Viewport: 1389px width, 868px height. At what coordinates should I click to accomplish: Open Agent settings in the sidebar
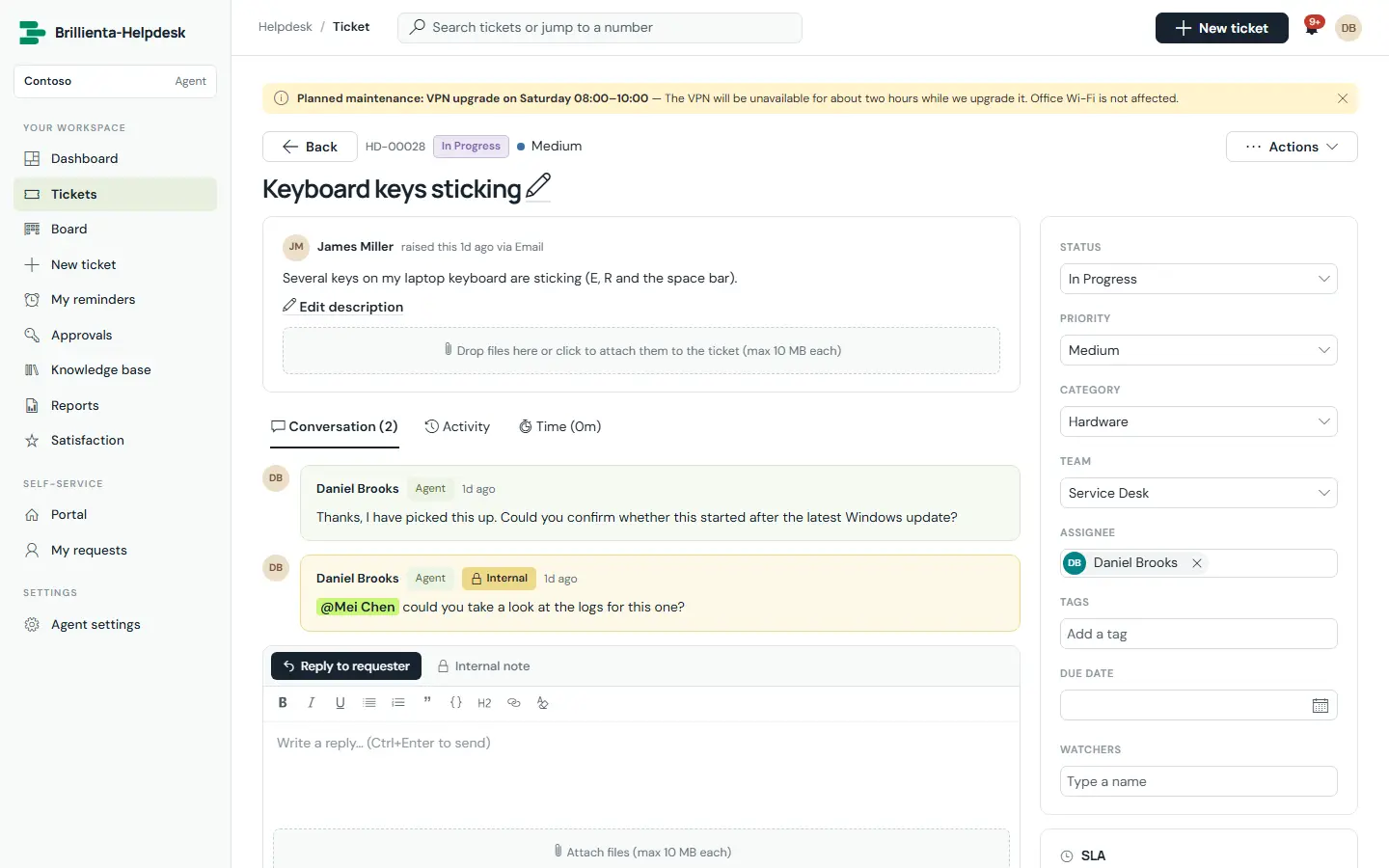[115, 624]
